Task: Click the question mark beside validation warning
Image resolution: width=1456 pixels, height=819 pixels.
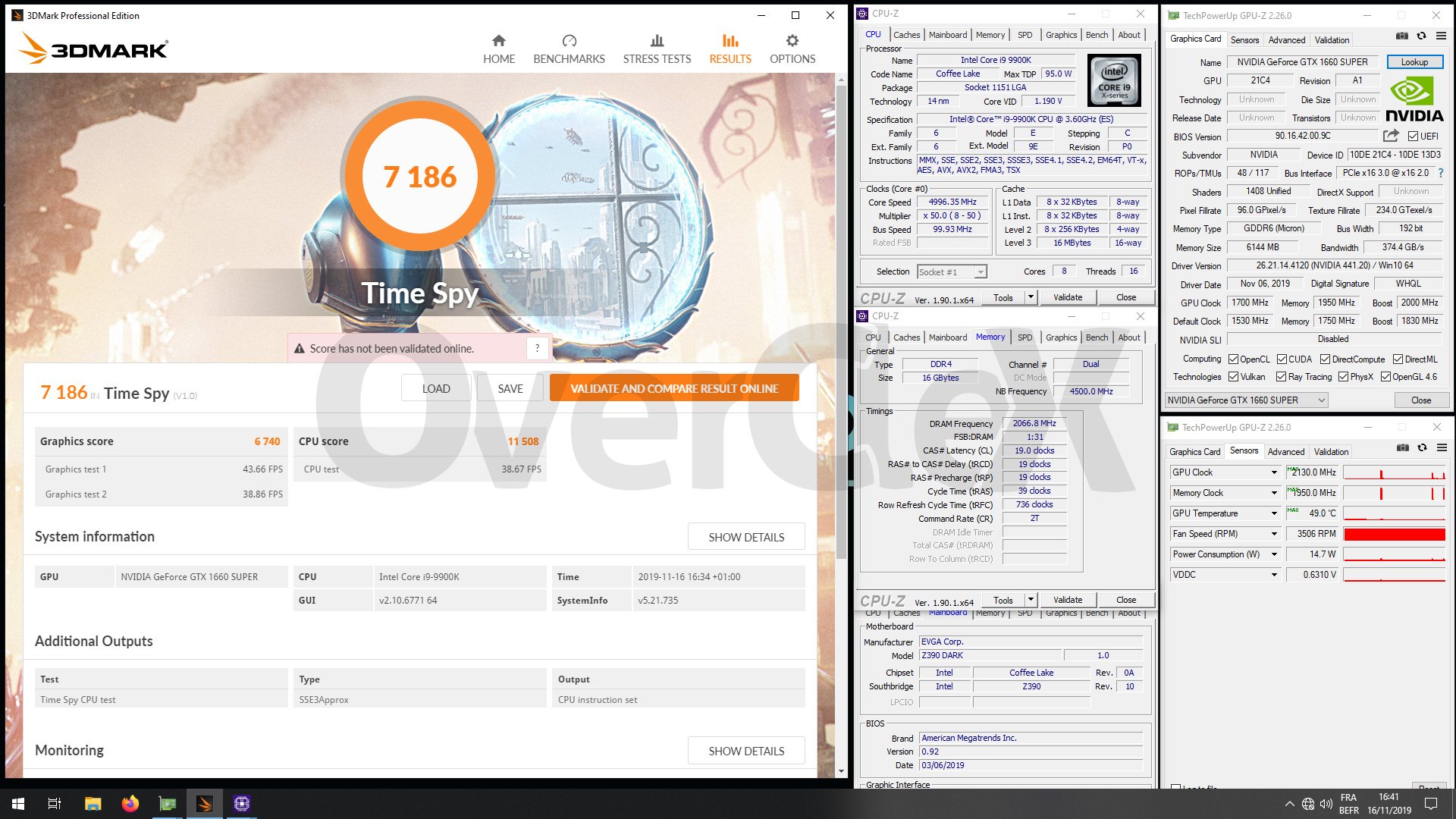Action: 537,348
